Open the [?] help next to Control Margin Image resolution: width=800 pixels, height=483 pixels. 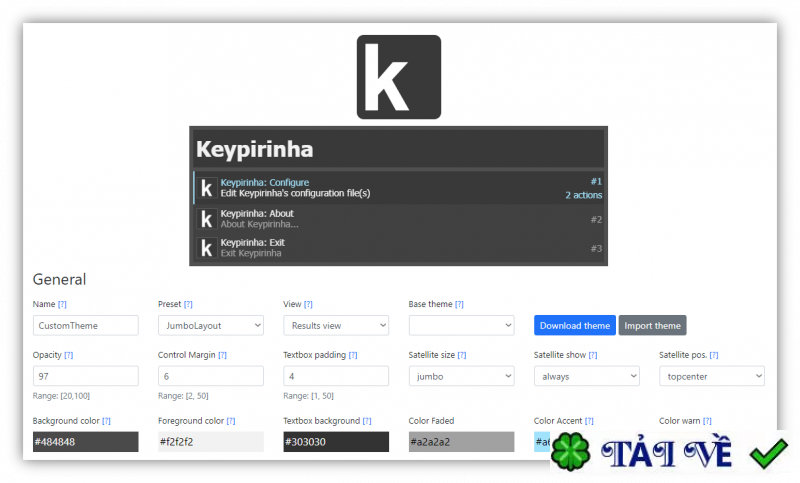click(x=222, y=355)
